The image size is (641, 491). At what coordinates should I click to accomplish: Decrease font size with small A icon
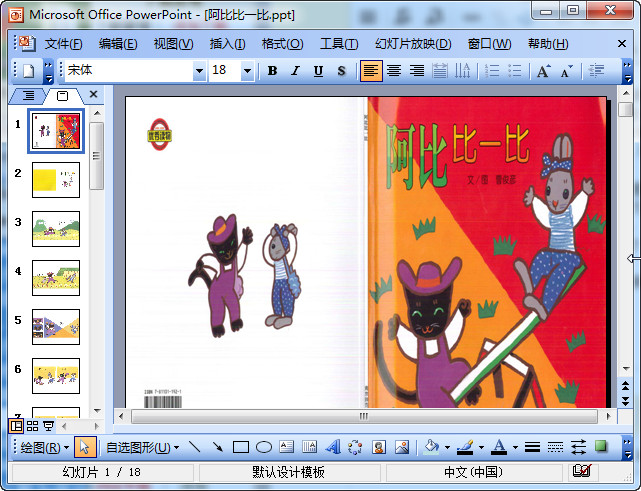(567, 71)
